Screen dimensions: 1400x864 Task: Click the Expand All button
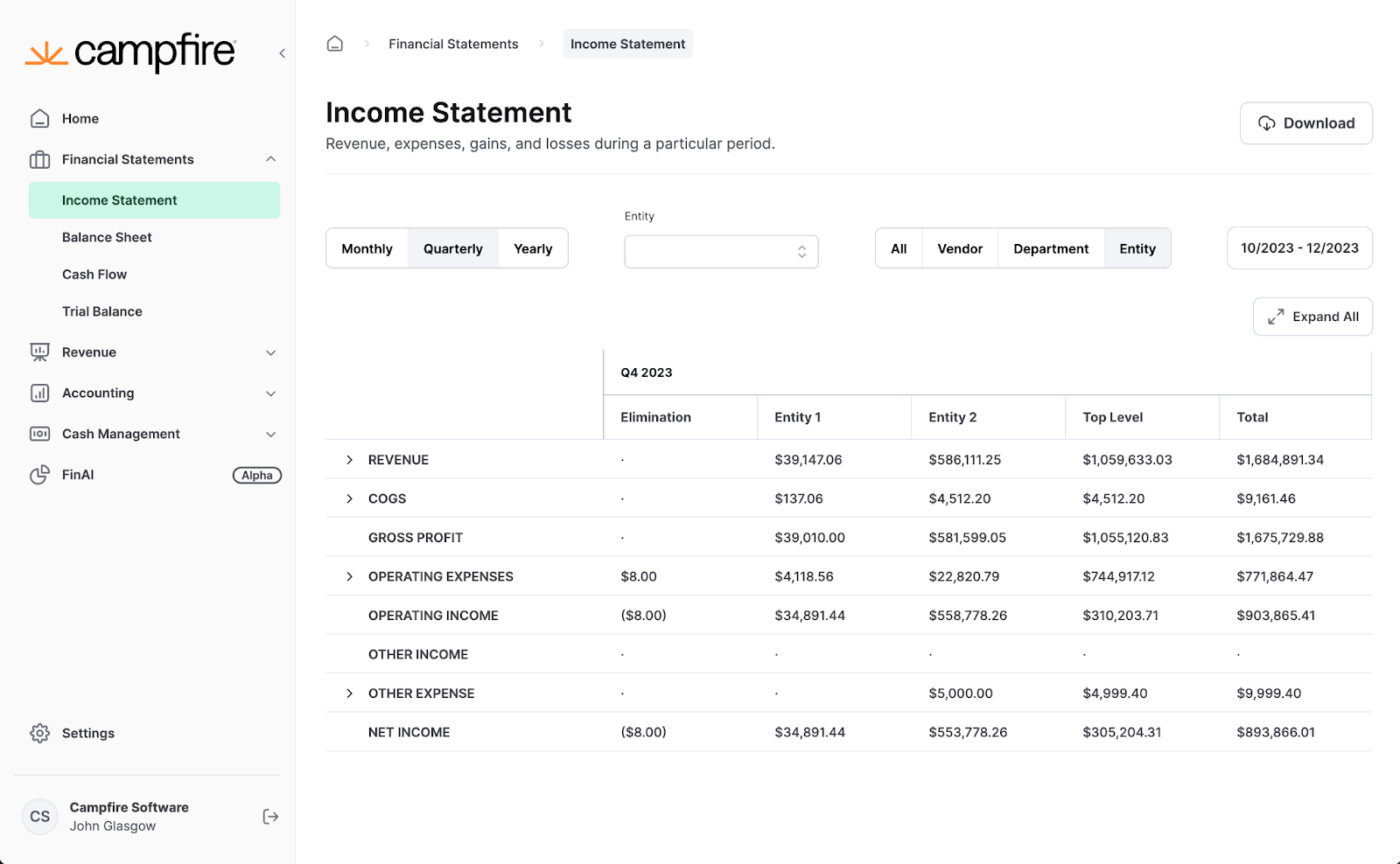coord(1312,317)
